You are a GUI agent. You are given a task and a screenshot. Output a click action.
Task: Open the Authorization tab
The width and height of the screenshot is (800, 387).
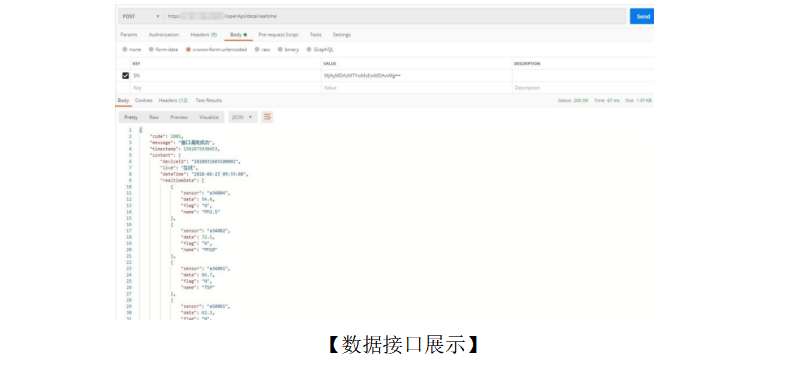coord(164,35)
